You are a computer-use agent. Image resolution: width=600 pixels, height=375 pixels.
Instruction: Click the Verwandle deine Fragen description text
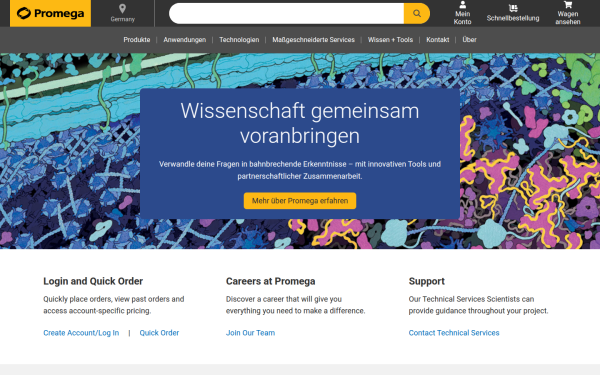tap(300, 170)
